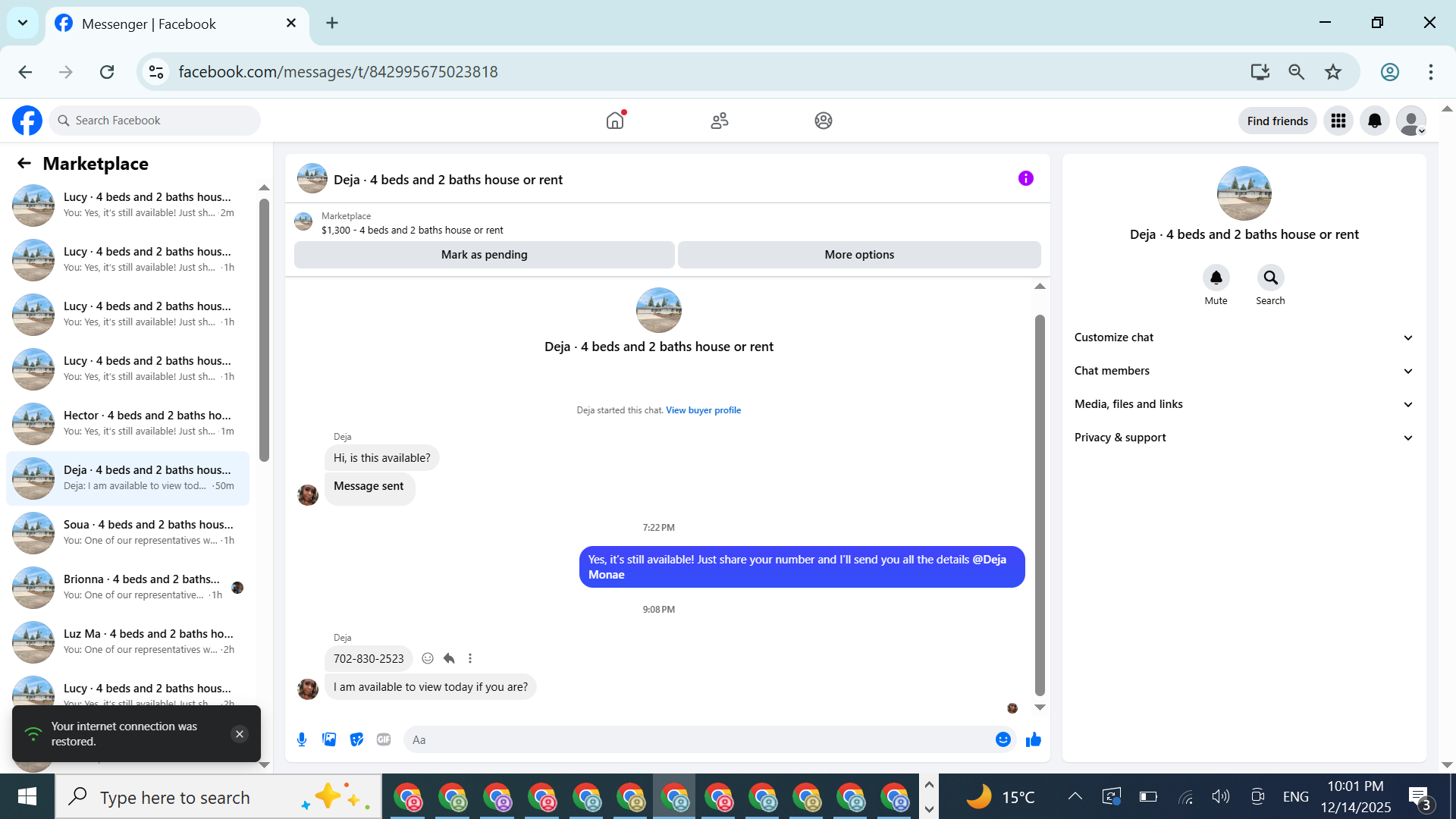Open the Friends tab
Viewport: 1456px width, 819px height.
coord(719,121)
